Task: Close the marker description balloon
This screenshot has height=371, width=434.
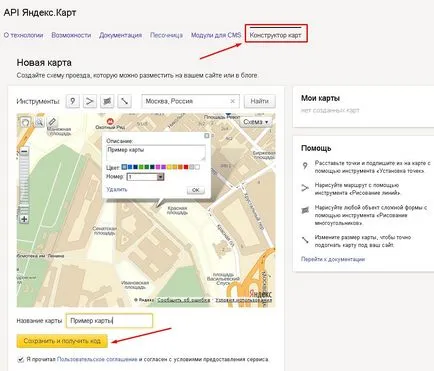Action: [x=207, y=136]
